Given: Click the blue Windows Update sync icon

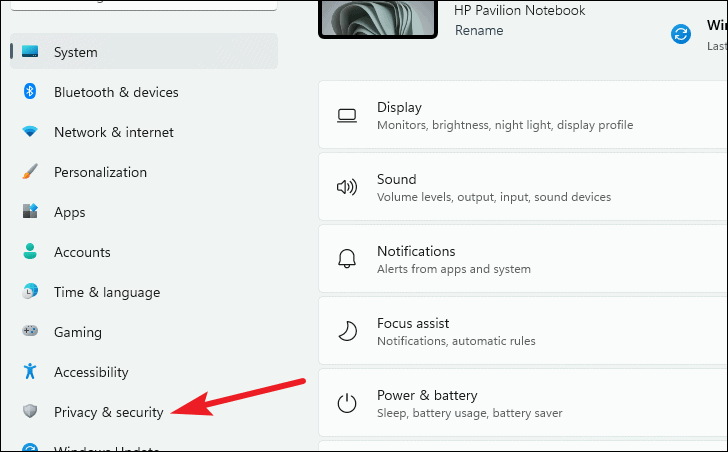Looking at the screenshot, I should (x=681, y=34).
